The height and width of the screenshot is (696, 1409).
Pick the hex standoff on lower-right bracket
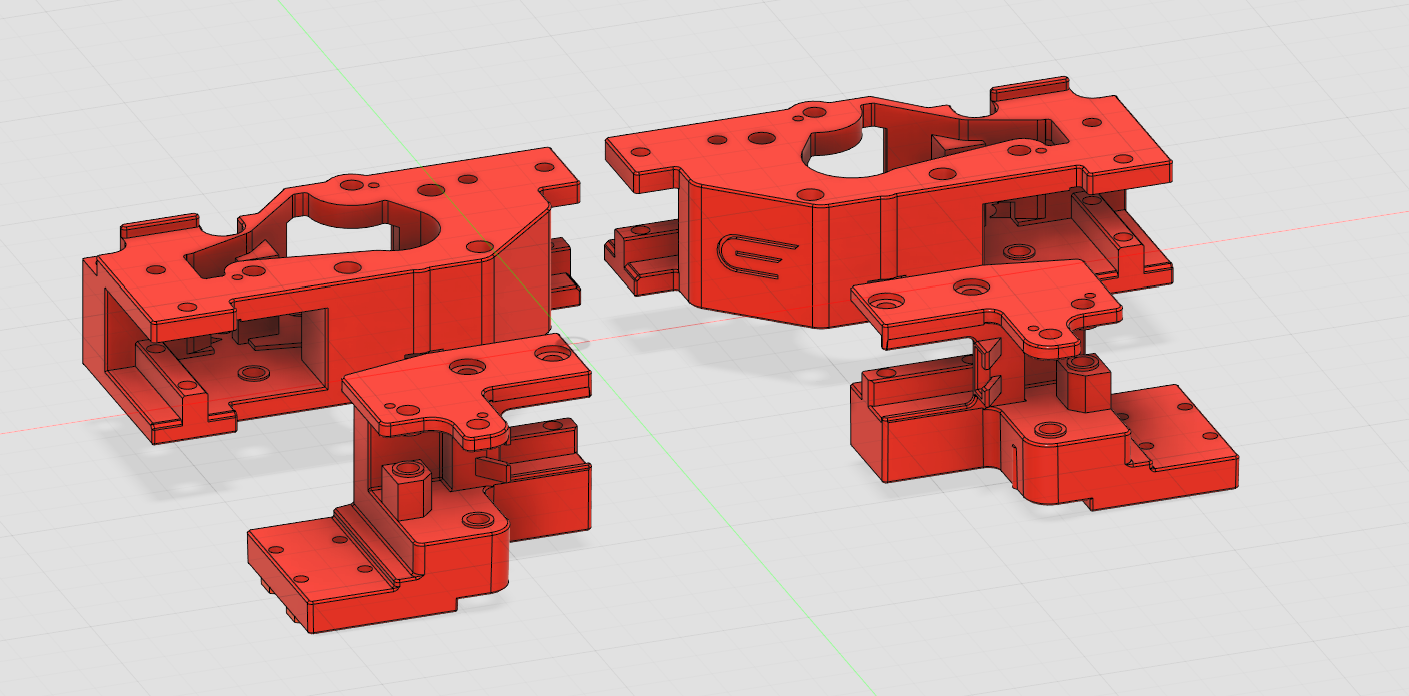tap(1086, 382)
